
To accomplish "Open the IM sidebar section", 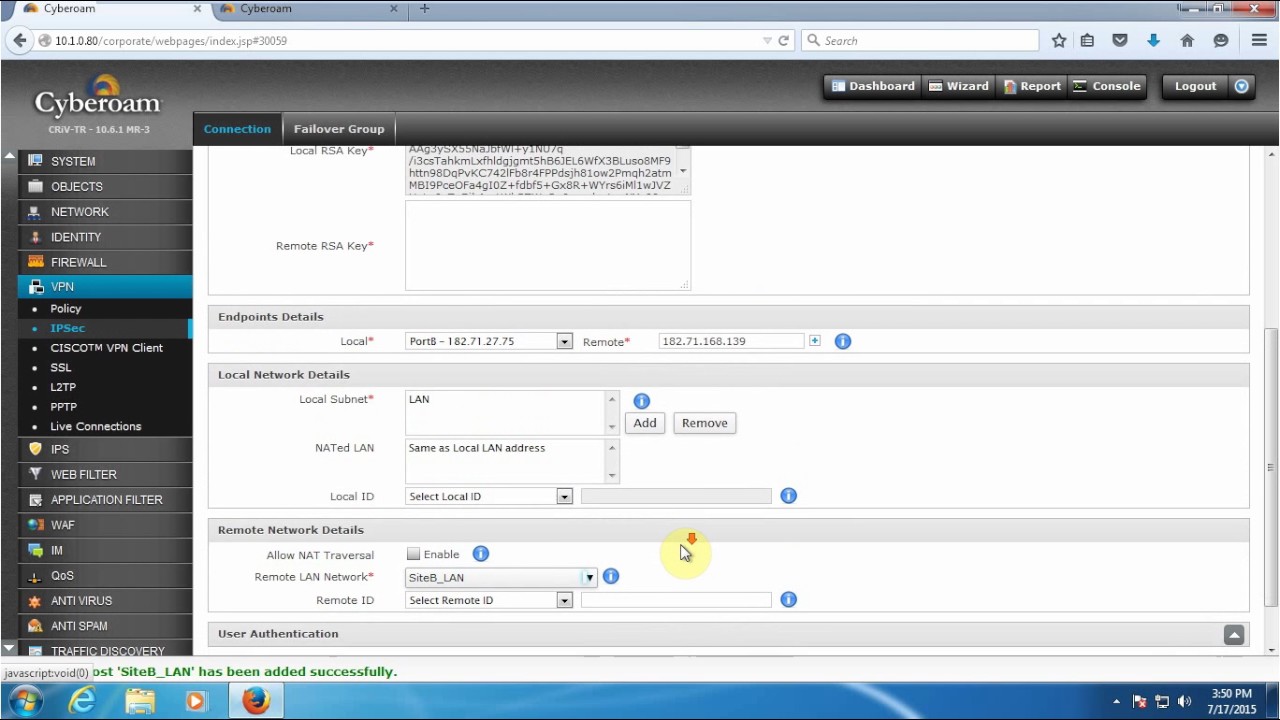I will [x=105, y=550].
